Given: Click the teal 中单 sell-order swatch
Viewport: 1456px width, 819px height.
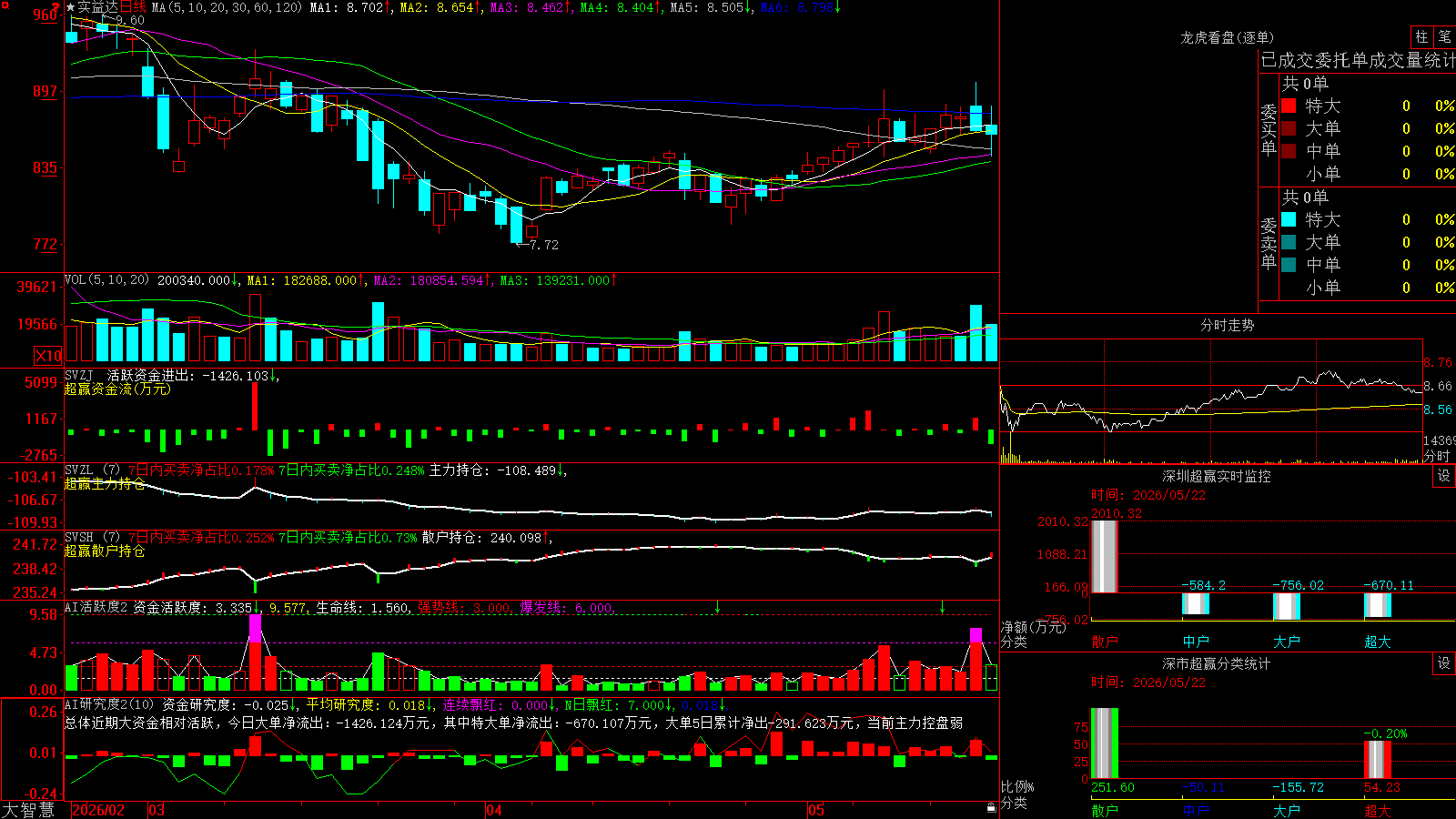Looking at the screenshot, I should [1289, 265].
